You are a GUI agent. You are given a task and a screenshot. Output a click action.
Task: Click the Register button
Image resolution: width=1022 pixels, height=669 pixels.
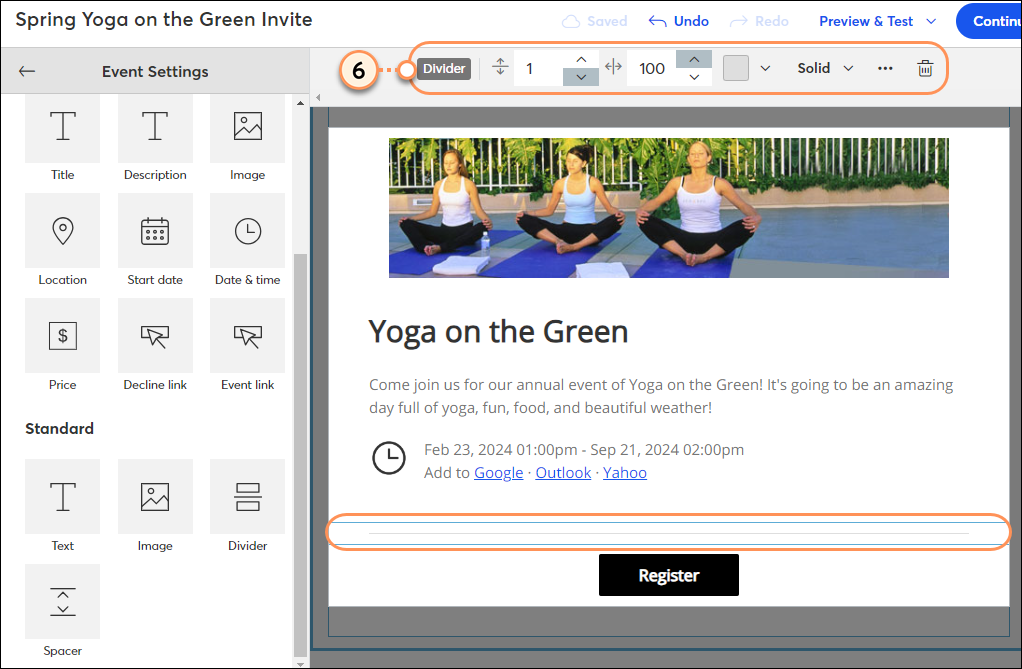tap(669, 575)
